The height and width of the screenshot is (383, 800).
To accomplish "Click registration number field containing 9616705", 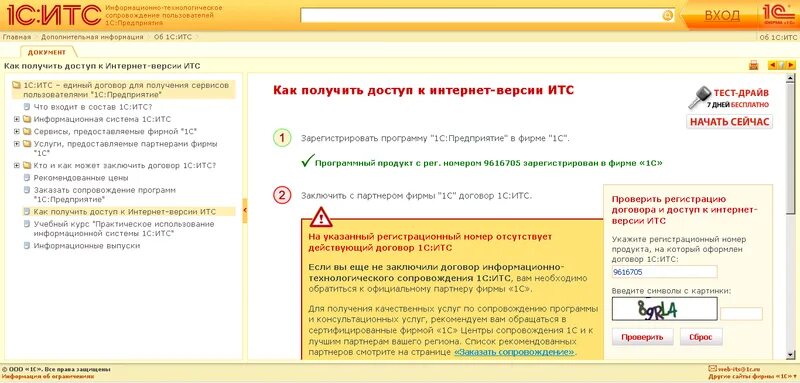I will pyautogui.click(x=664, y=272).
